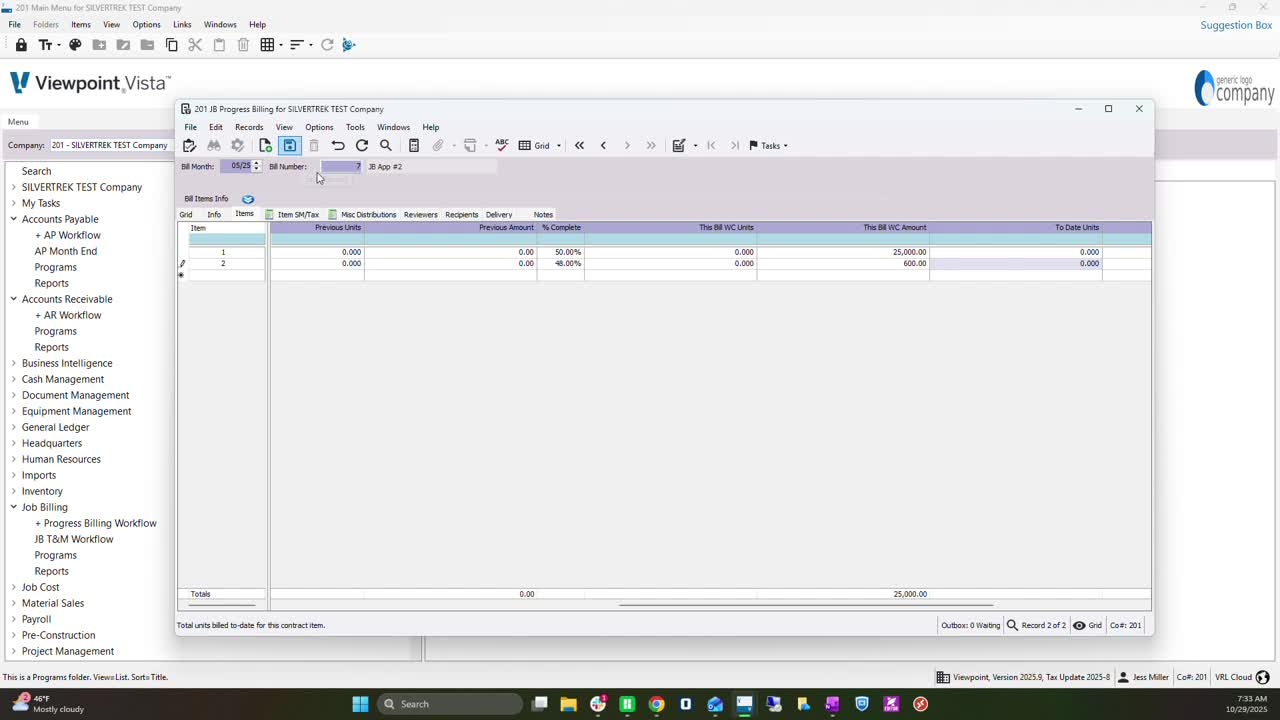Click the clipboard edit icon in Progress Billing
The width and height of the screenshot is (1280, 720).
pyautogui.click(x=189, y=146)
